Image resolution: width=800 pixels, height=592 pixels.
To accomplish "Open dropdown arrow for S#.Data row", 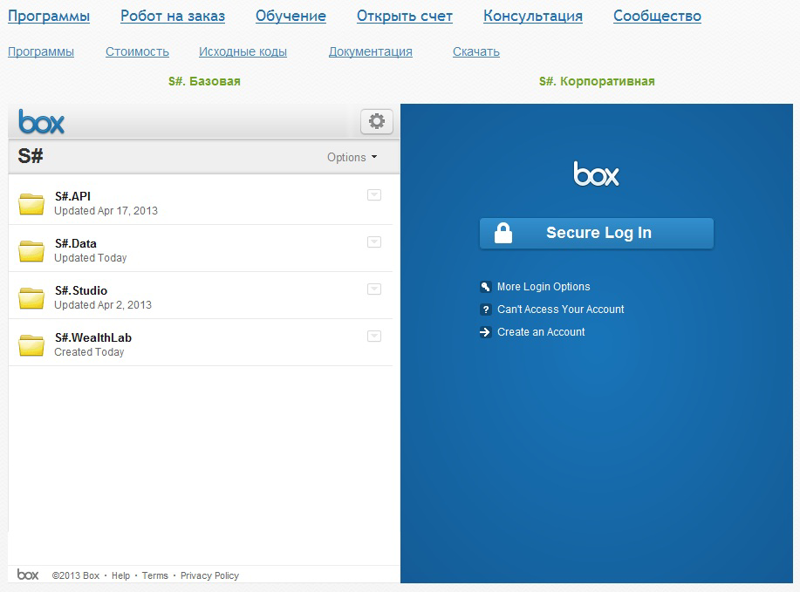I will coord(374,242).
